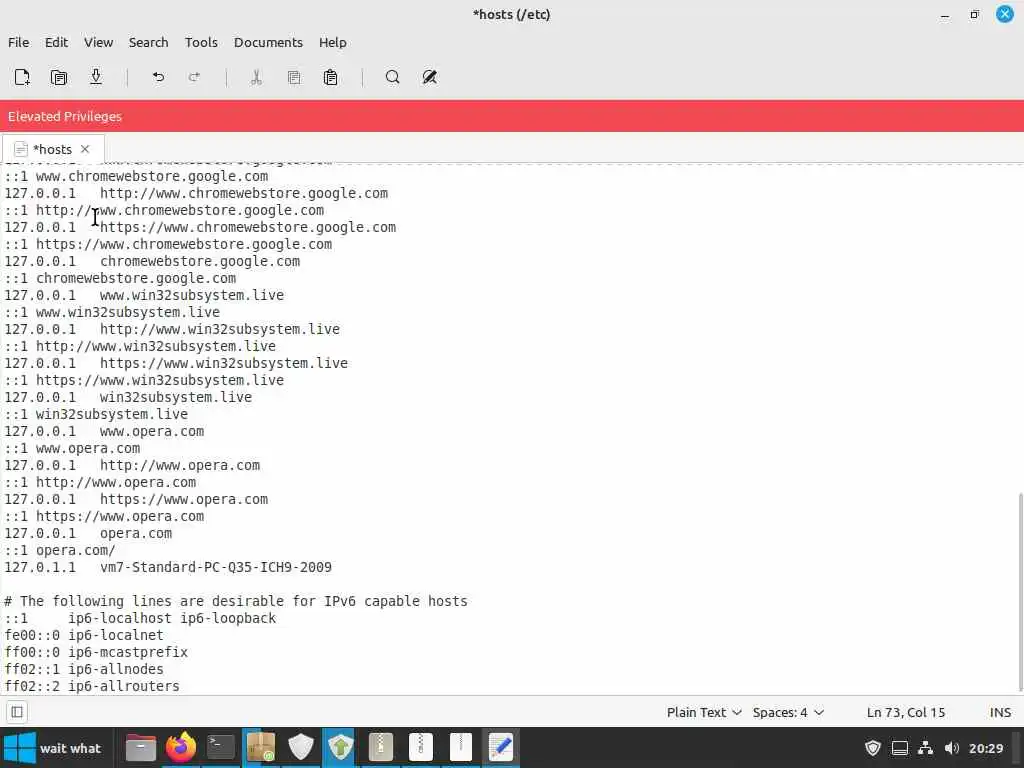The height and width of the screenshot is (768, 1024).
Task: Expand the Spaces: 4 tab width dropdown
Action: (788, 712)
